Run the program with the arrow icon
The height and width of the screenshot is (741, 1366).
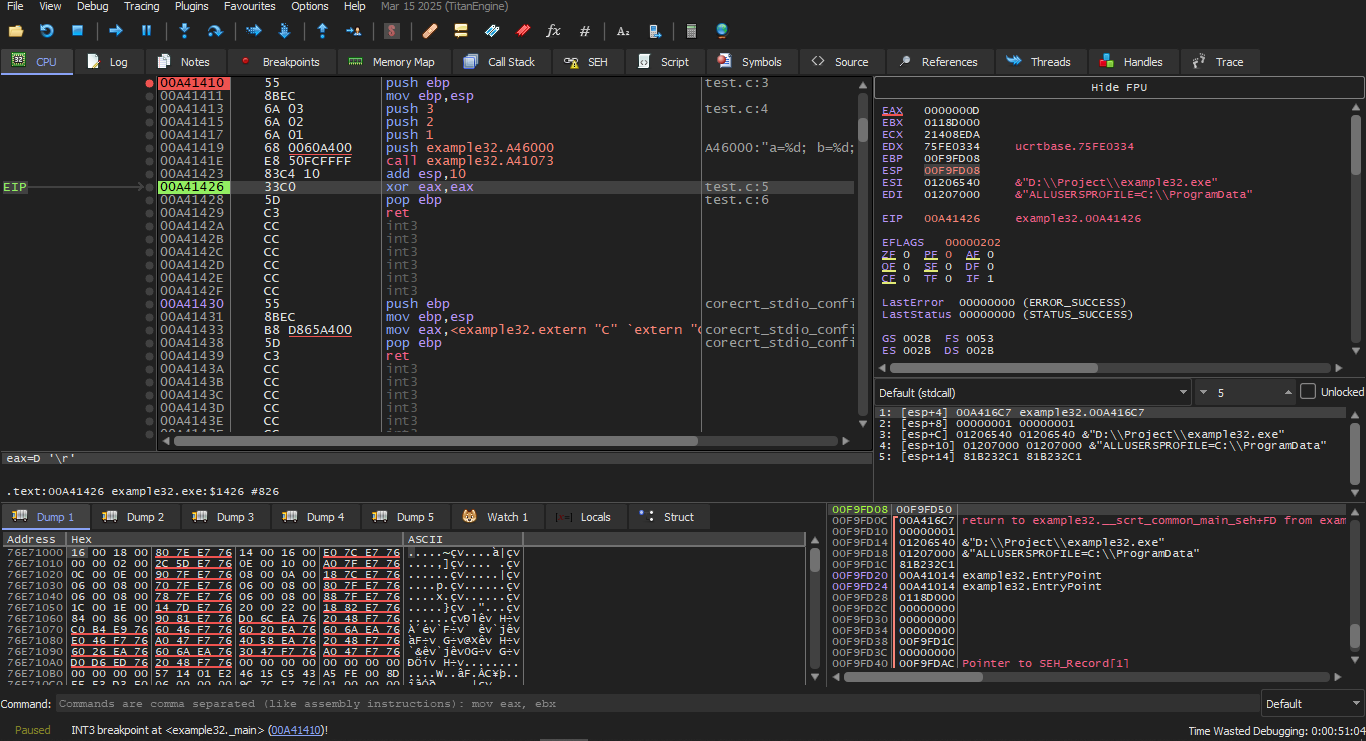(x=116, y=31)
